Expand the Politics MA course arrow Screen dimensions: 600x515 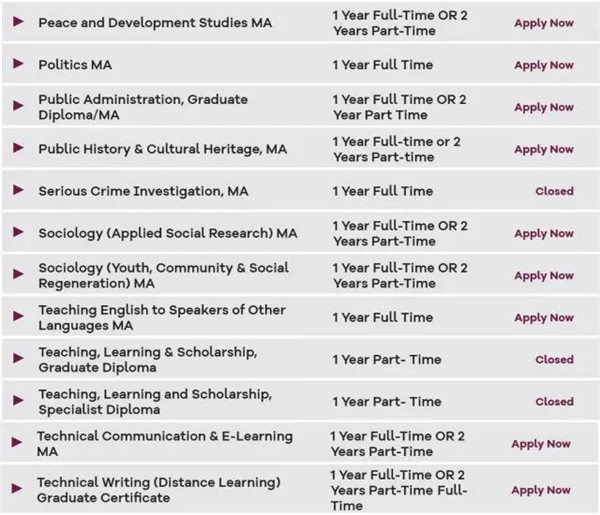point(18,64)
